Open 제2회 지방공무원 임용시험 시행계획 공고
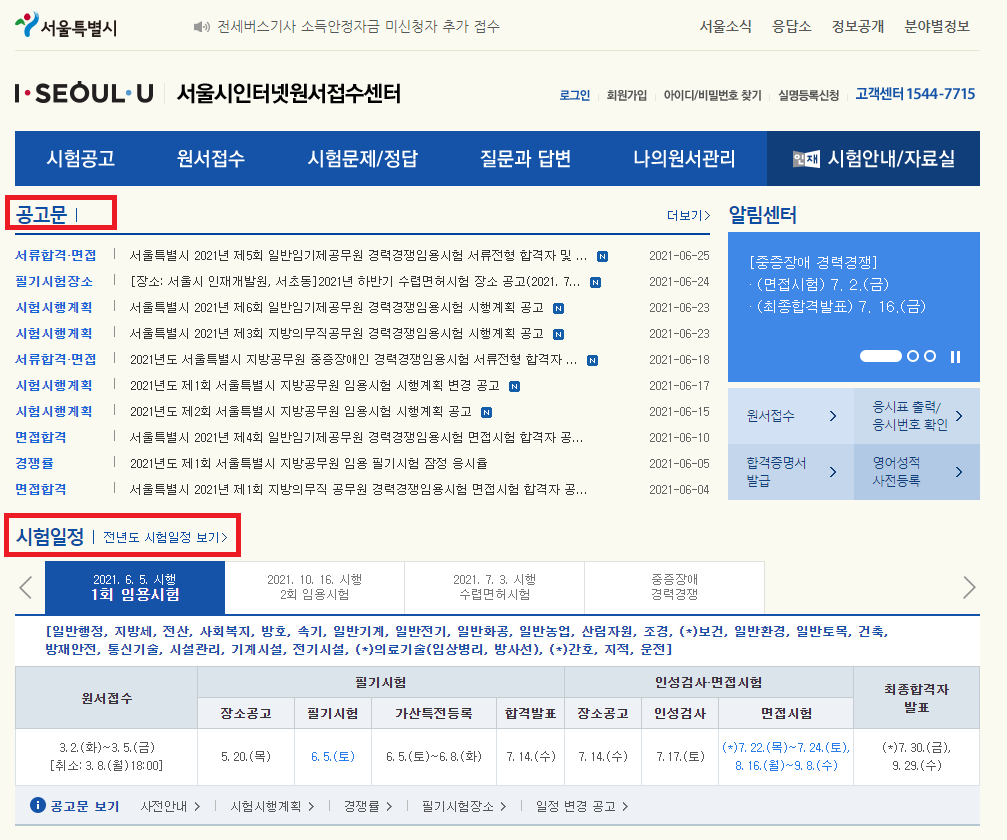 pyautogui.click(x=301, y=412)
